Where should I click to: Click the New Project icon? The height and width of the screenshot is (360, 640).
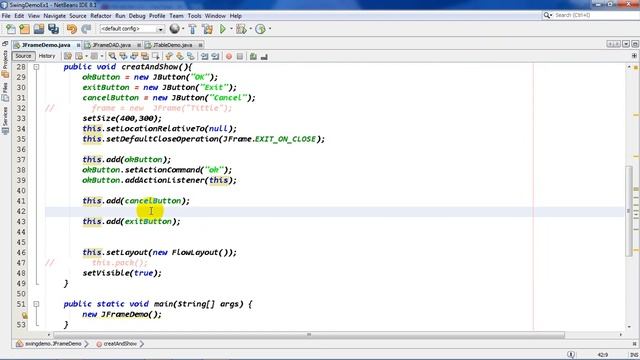tap(24, 29)
